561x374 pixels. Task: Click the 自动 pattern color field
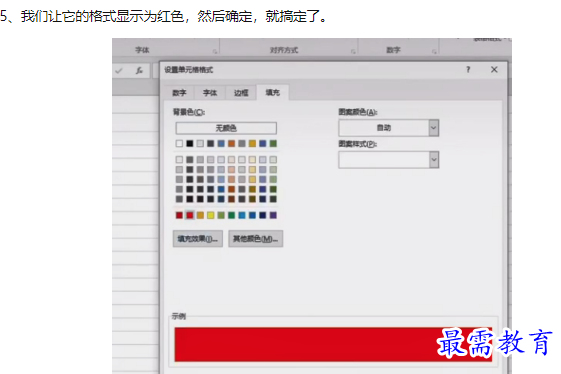coord(384,128)
